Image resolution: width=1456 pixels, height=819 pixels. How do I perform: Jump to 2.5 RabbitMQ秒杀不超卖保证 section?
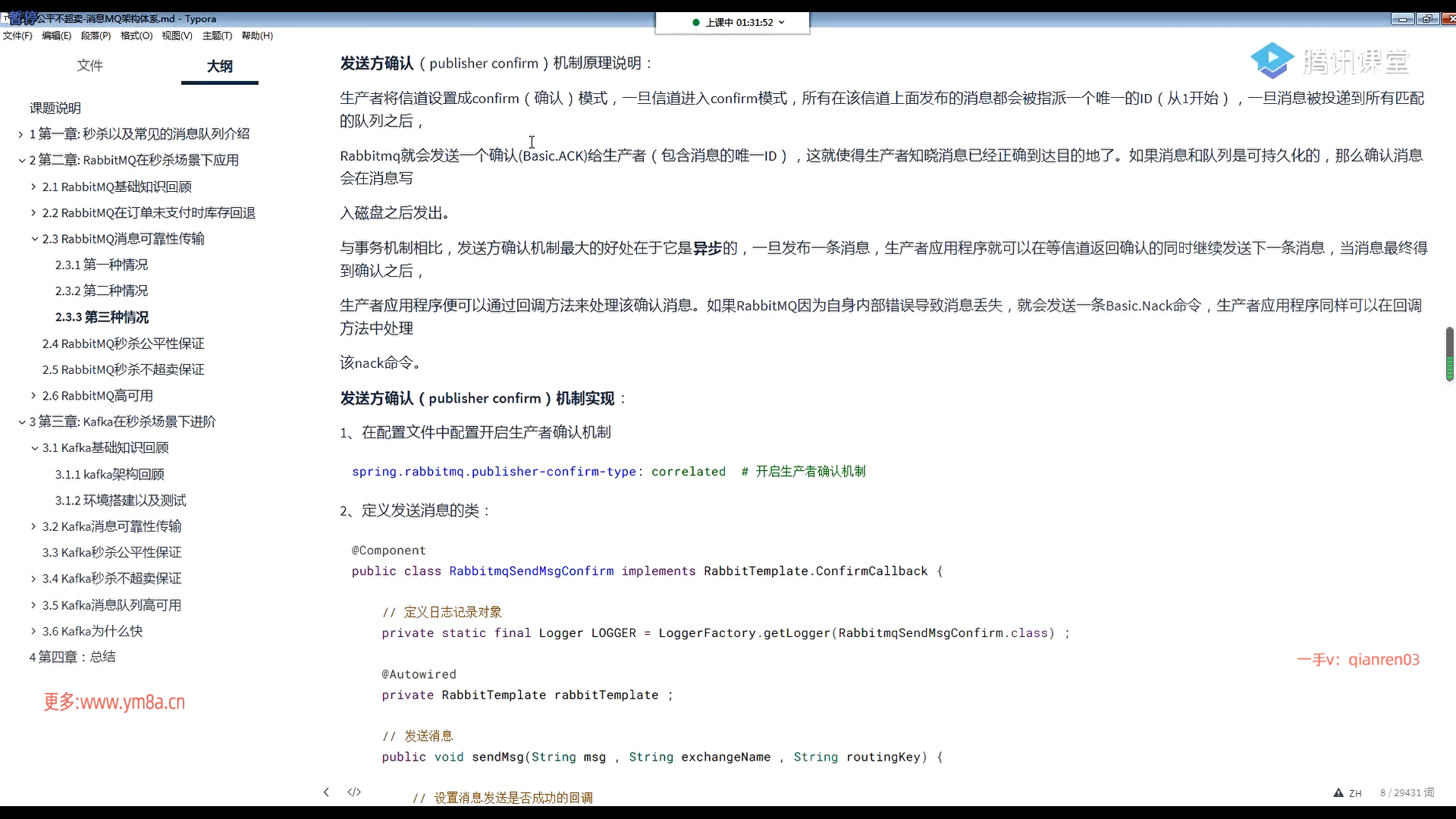(123, 369)
